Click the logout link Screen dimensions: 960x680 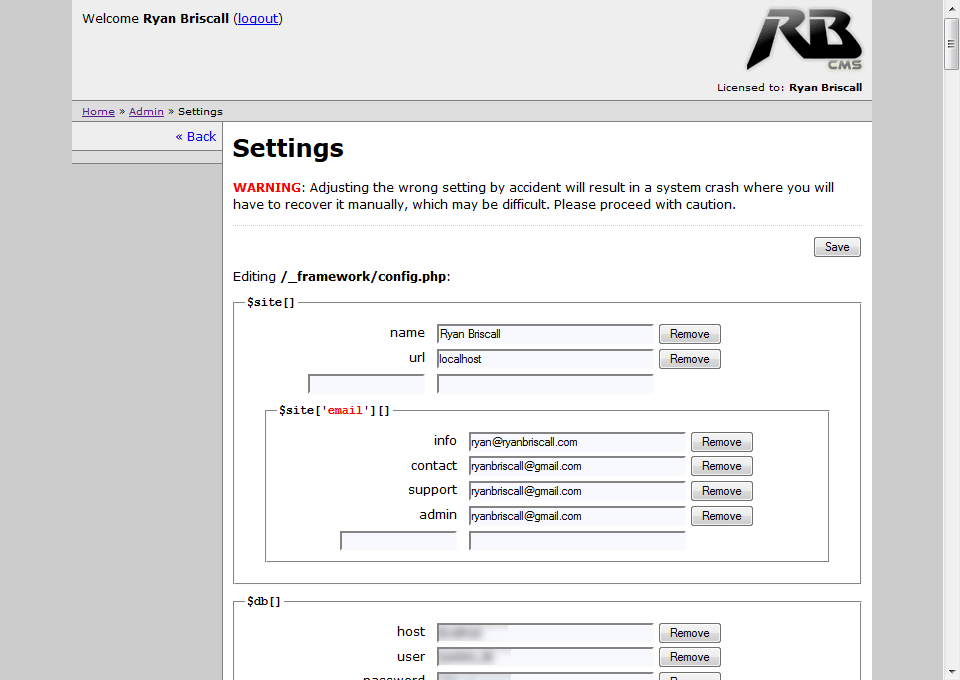point(258,18)
